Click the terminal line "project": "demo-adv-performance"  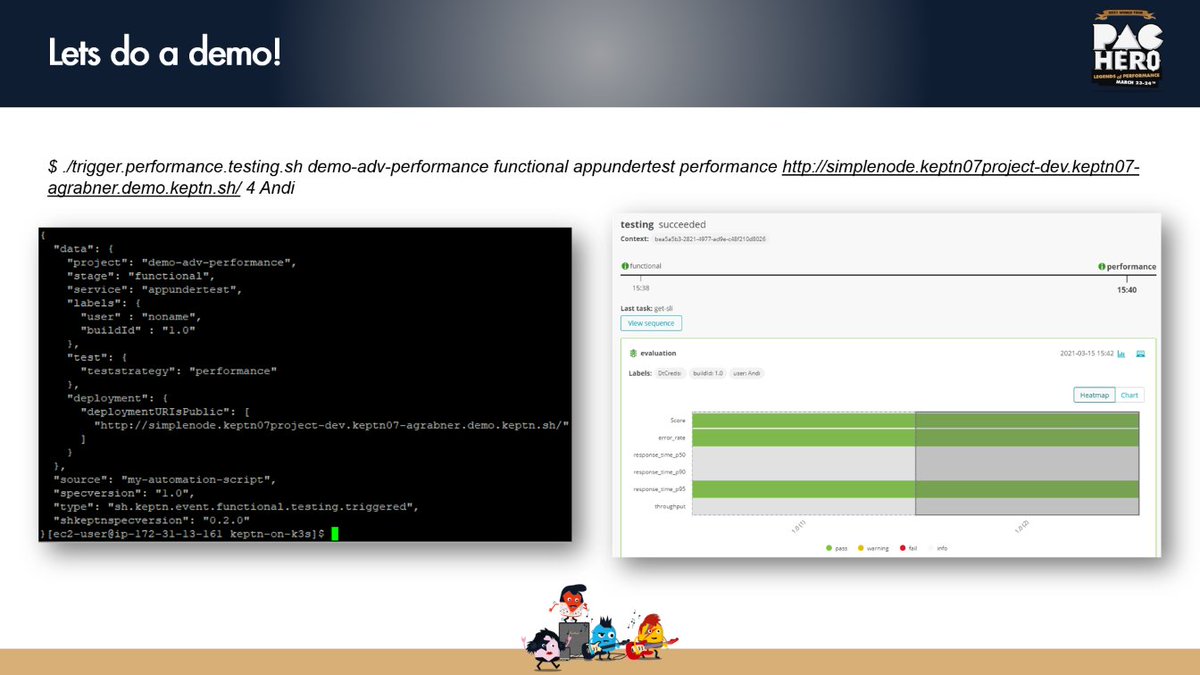(x=182, y=262)
